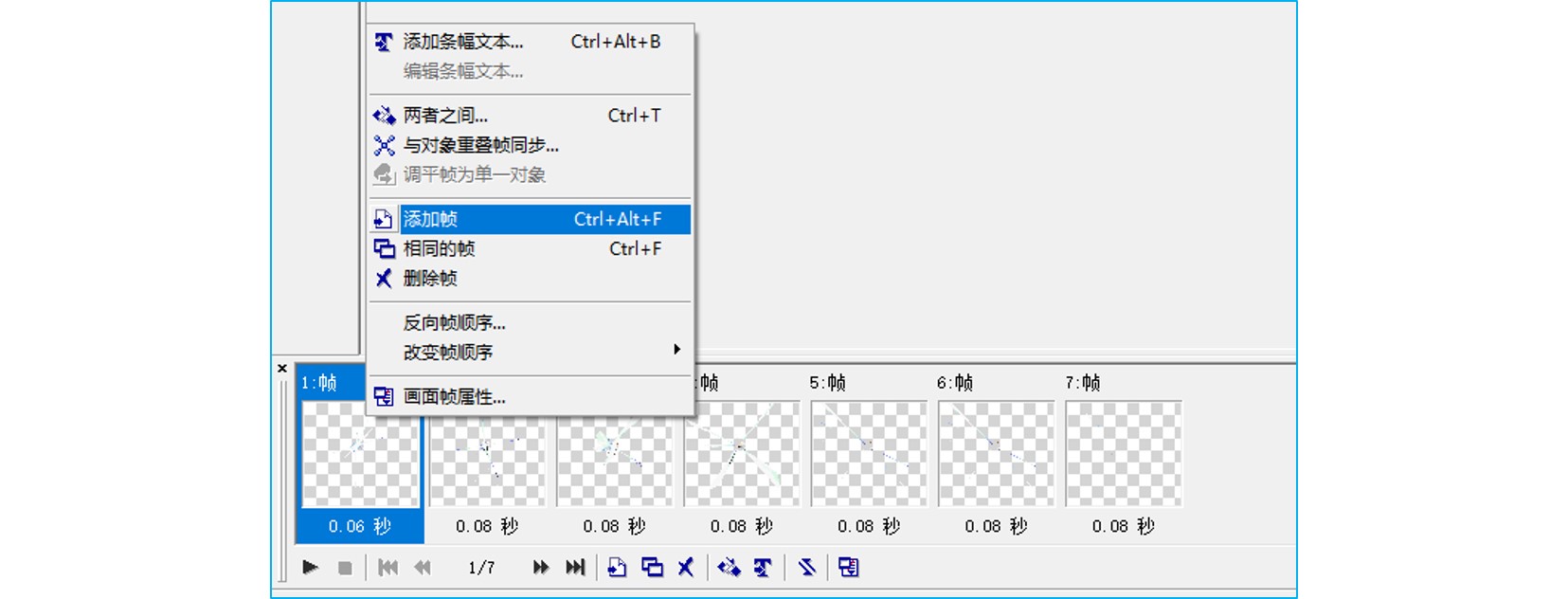The image size is (1568, 599).
Task: Click the icon beside 添加条幅文本
Action: coord(384,42)
